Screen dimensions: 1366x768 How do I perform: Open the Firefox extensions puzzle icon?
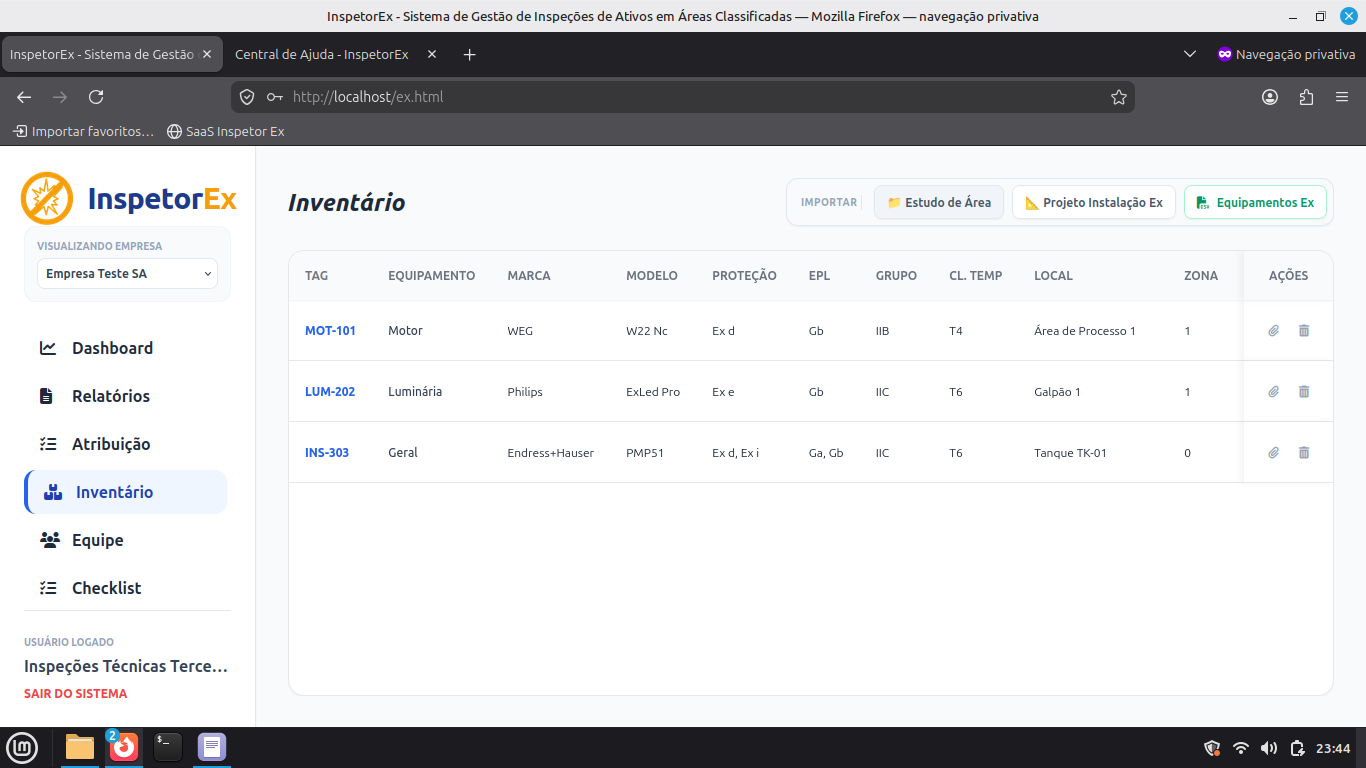[x=1306, y=97]
